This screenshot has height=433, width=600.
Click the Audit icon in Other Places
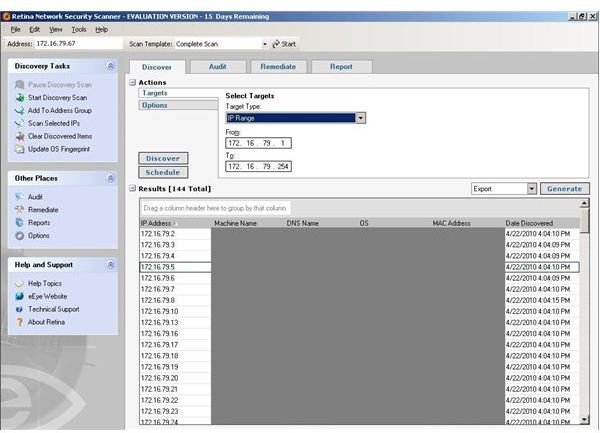click(20, 197)
